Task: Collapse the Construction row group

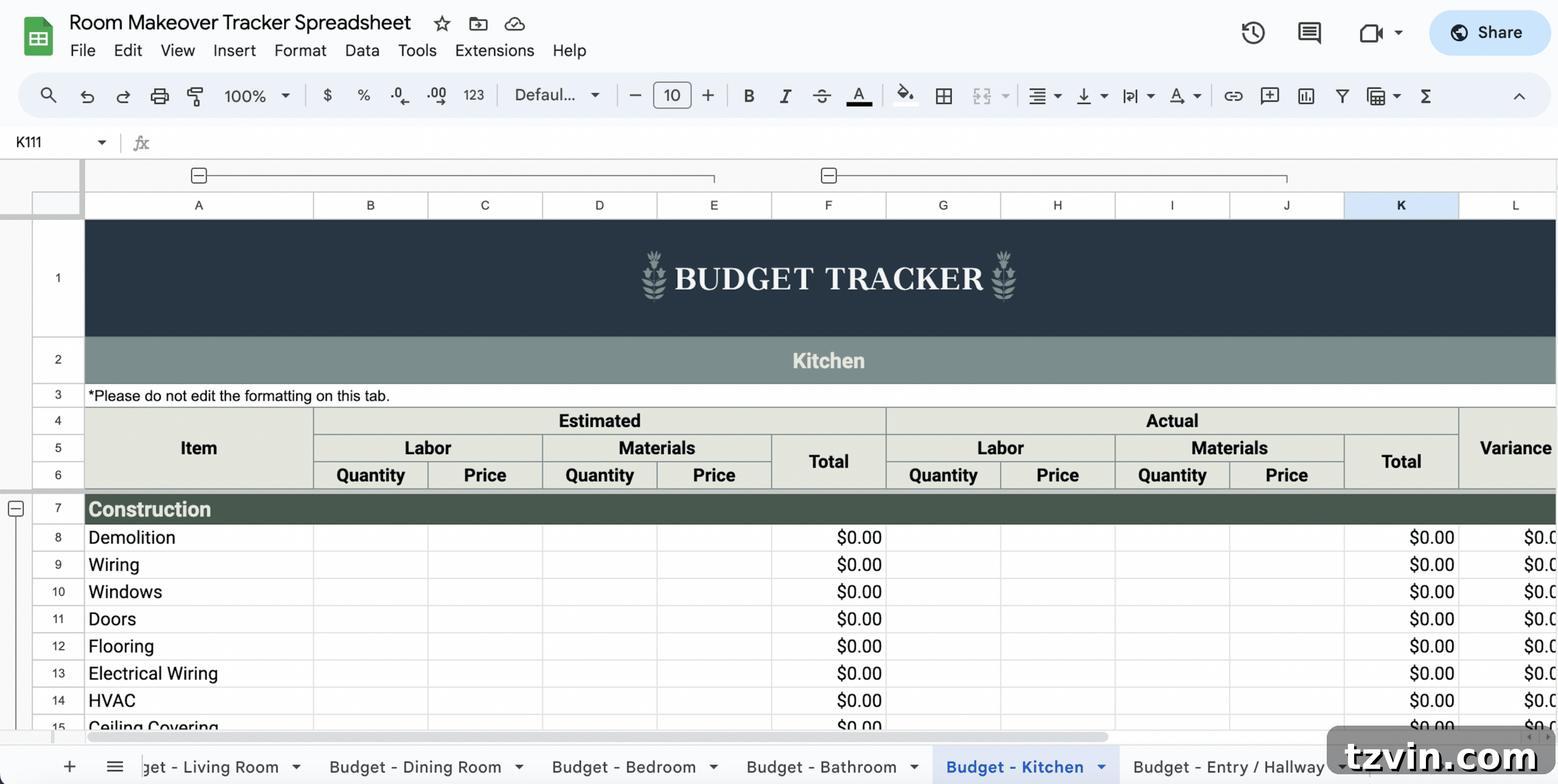Action: point(16,508)
